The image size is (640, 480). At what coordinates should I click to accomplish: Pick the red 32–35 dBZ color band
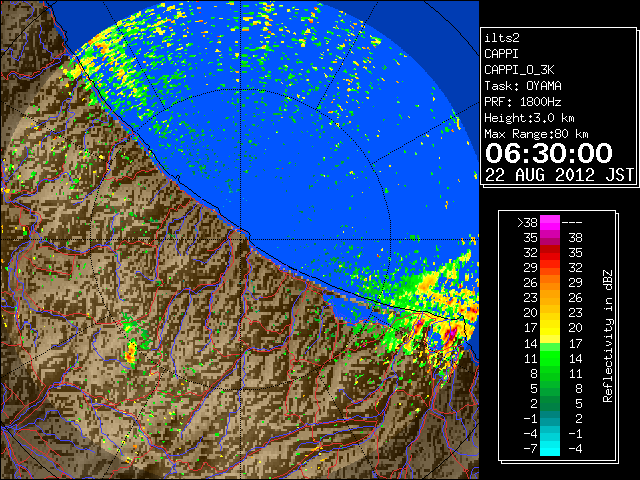(550, 253)
